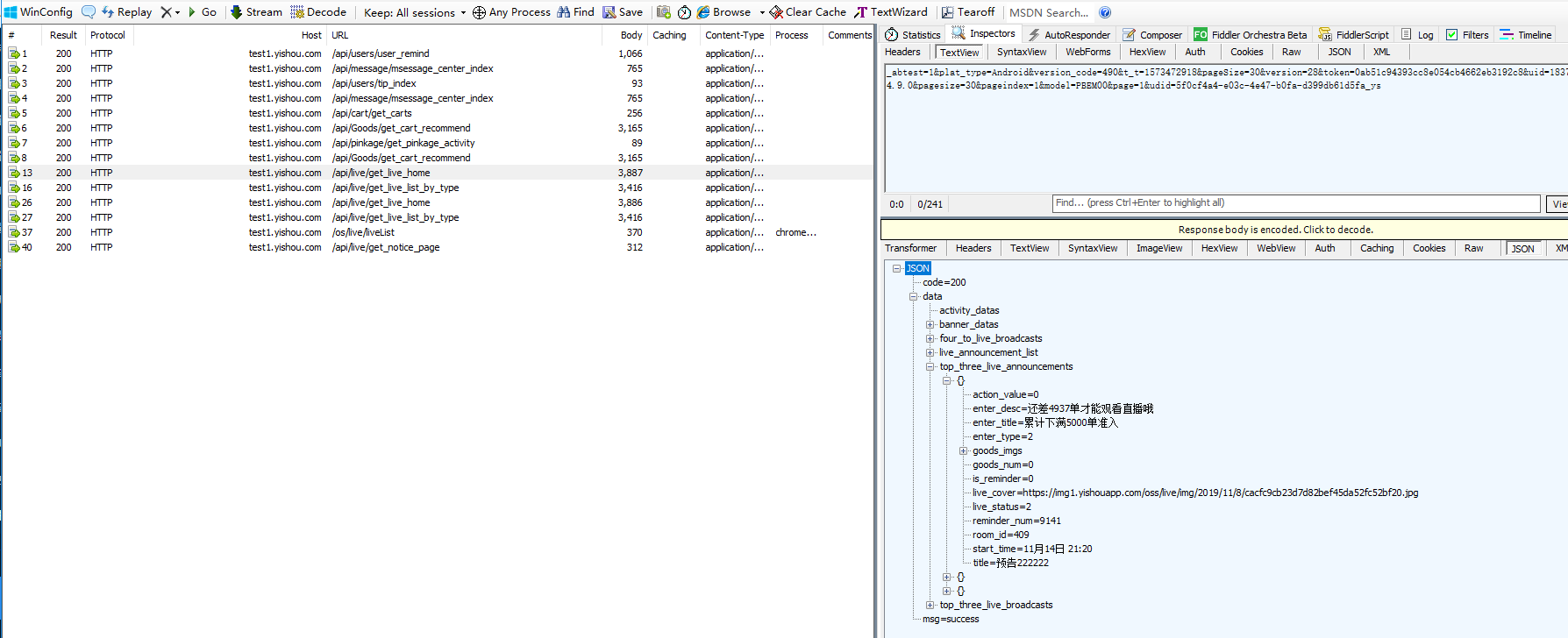
Task: Switch request inspector to Headers tab
Action: (x=902, y=52)
